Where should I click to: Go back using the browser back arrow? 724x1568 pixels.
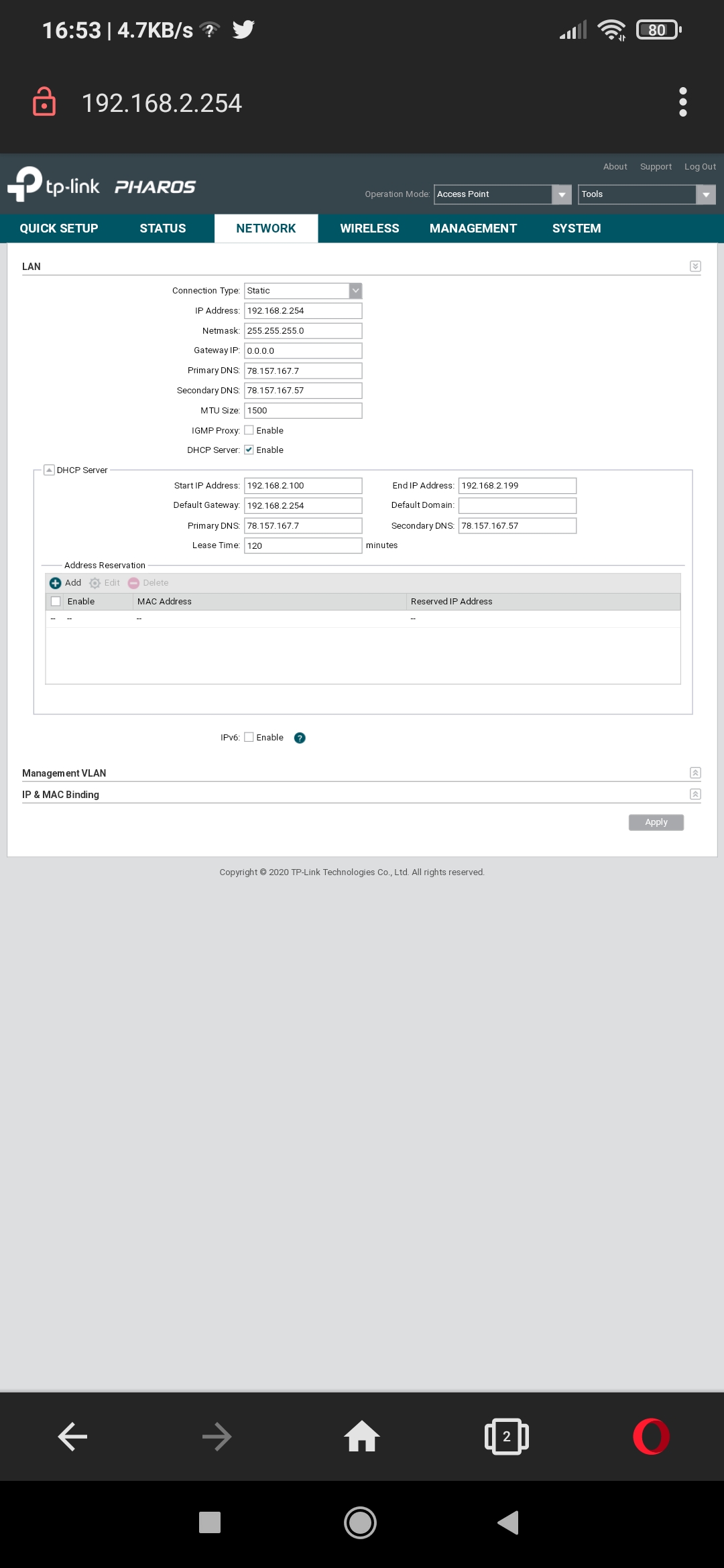72,1437
